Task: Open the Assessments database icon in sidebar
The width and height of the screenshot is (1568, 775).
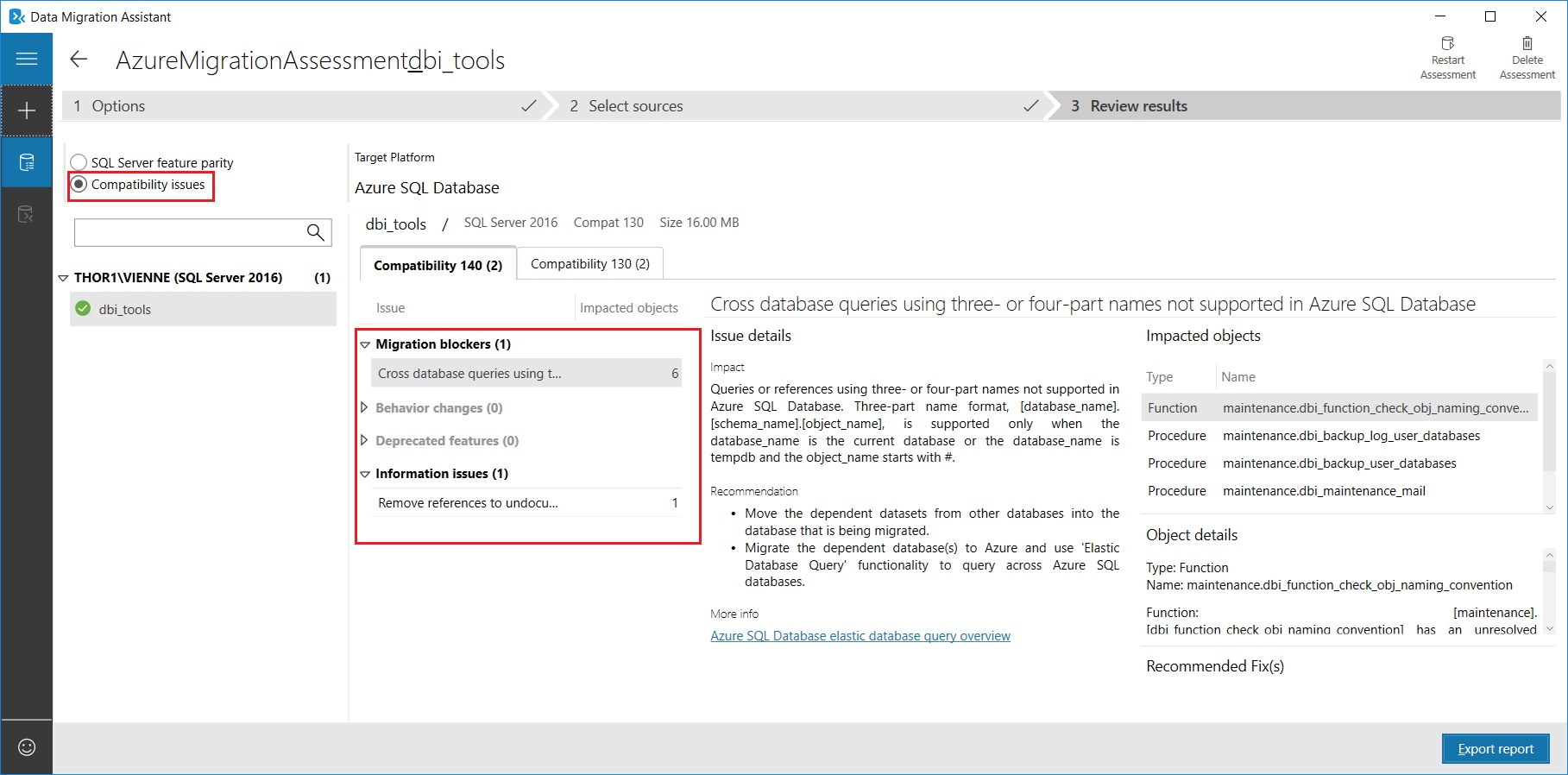Action: tap(27, 162)
